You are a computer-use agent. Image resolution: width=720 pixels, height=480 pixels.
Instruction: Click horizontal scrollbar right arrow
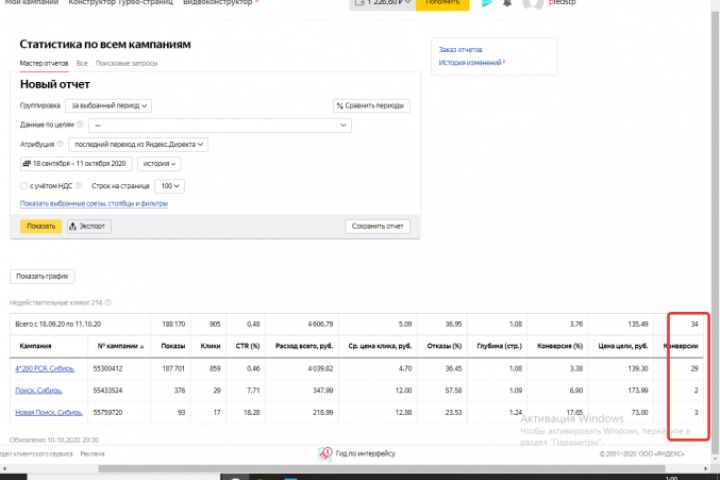click(x=706, y=469)
